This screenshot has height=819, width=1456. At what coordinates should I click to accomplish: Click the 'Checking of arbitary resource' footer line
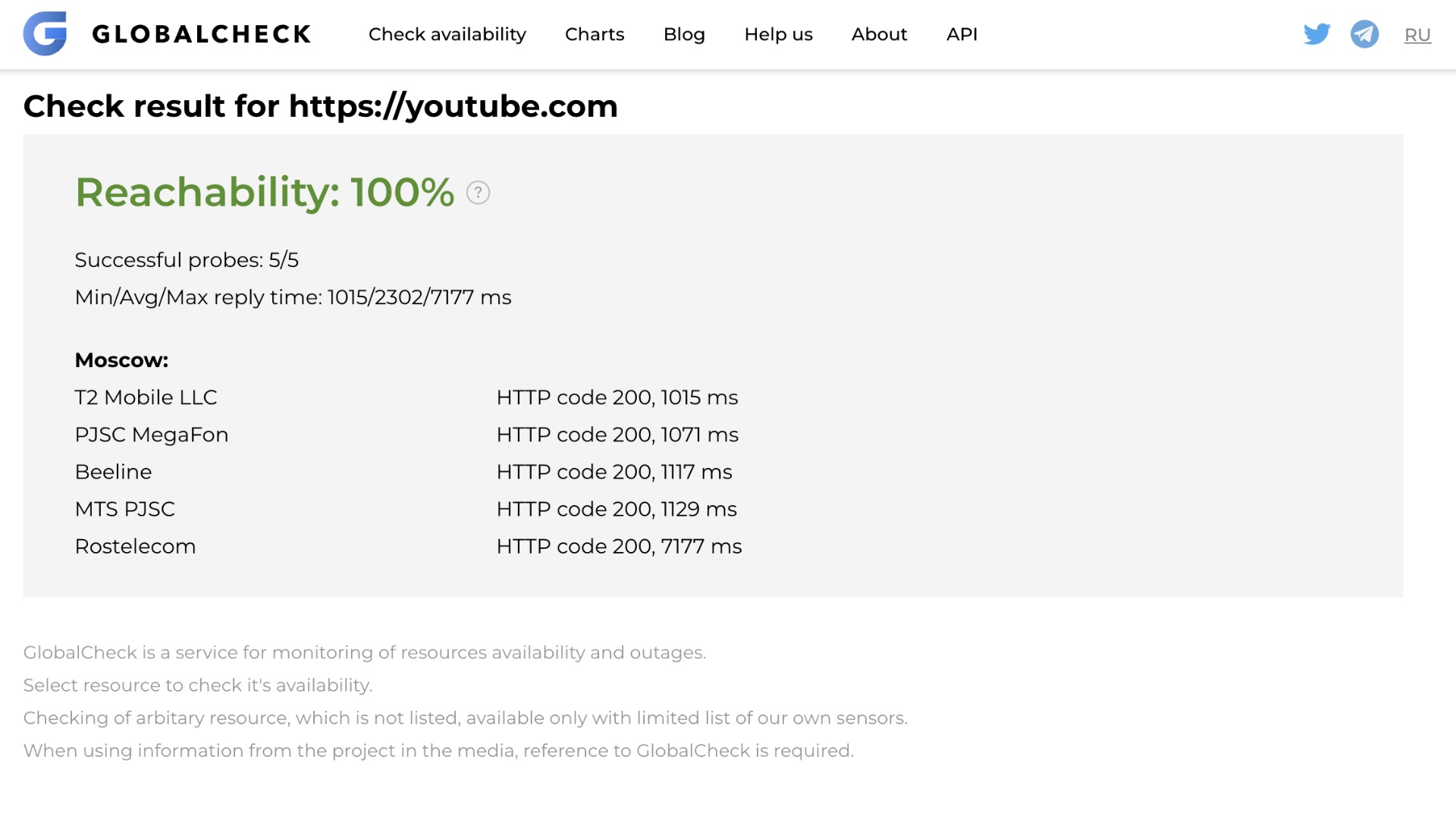(466, 718)
